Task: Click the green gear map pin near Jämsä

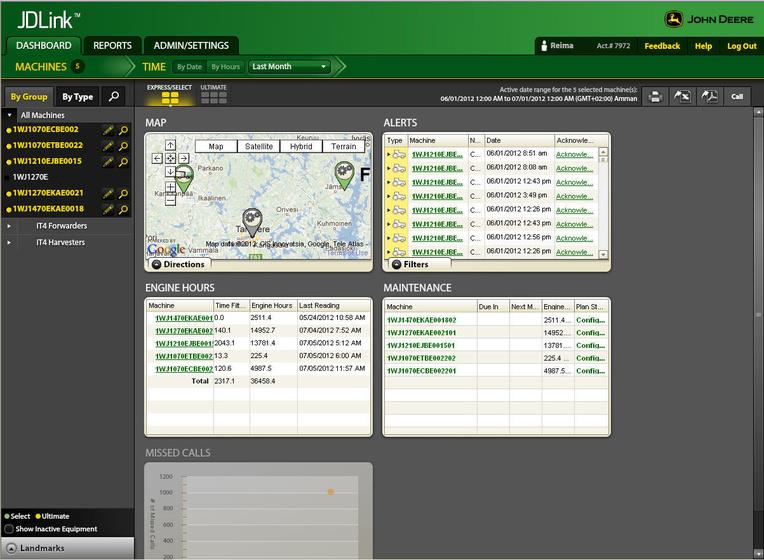Action: point(344,174)
